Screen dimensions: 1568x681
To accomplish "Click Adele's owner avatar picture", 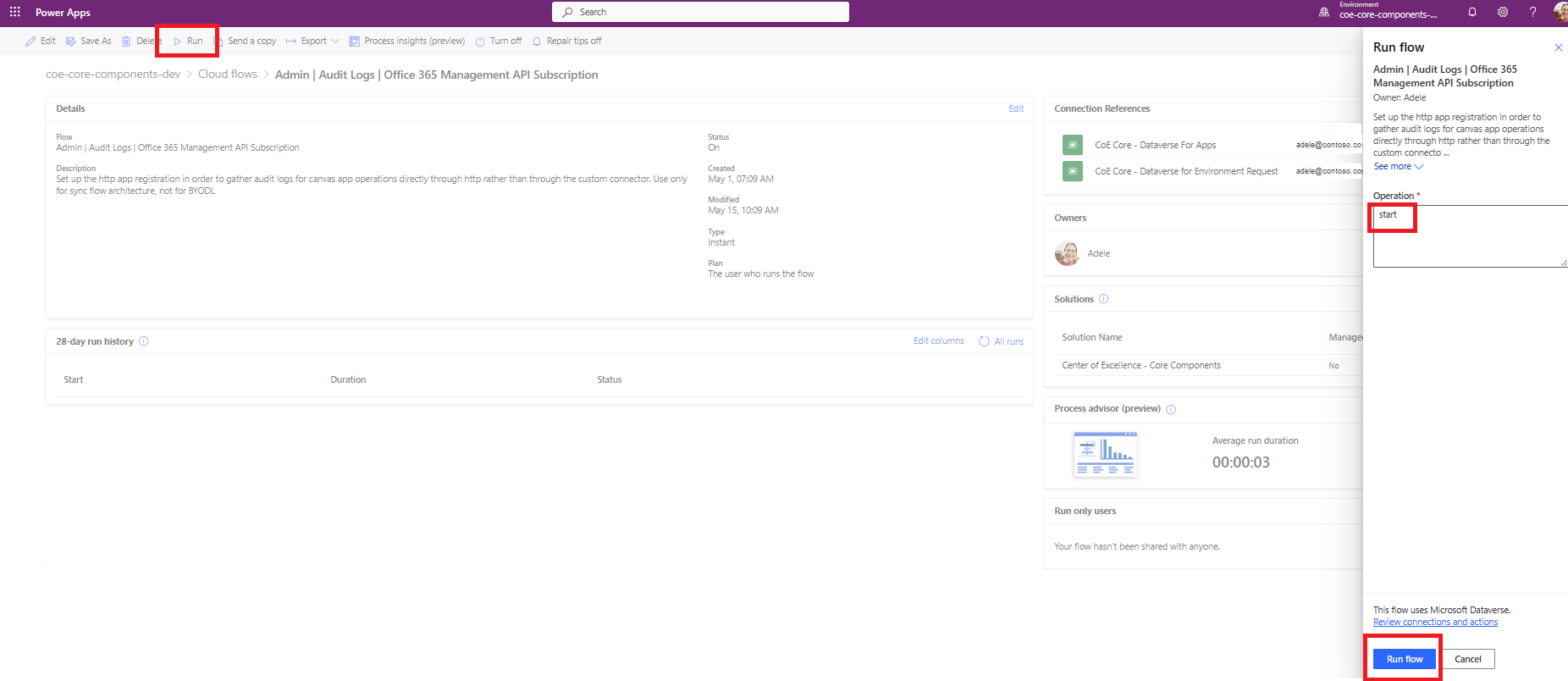I will 1067,253.
